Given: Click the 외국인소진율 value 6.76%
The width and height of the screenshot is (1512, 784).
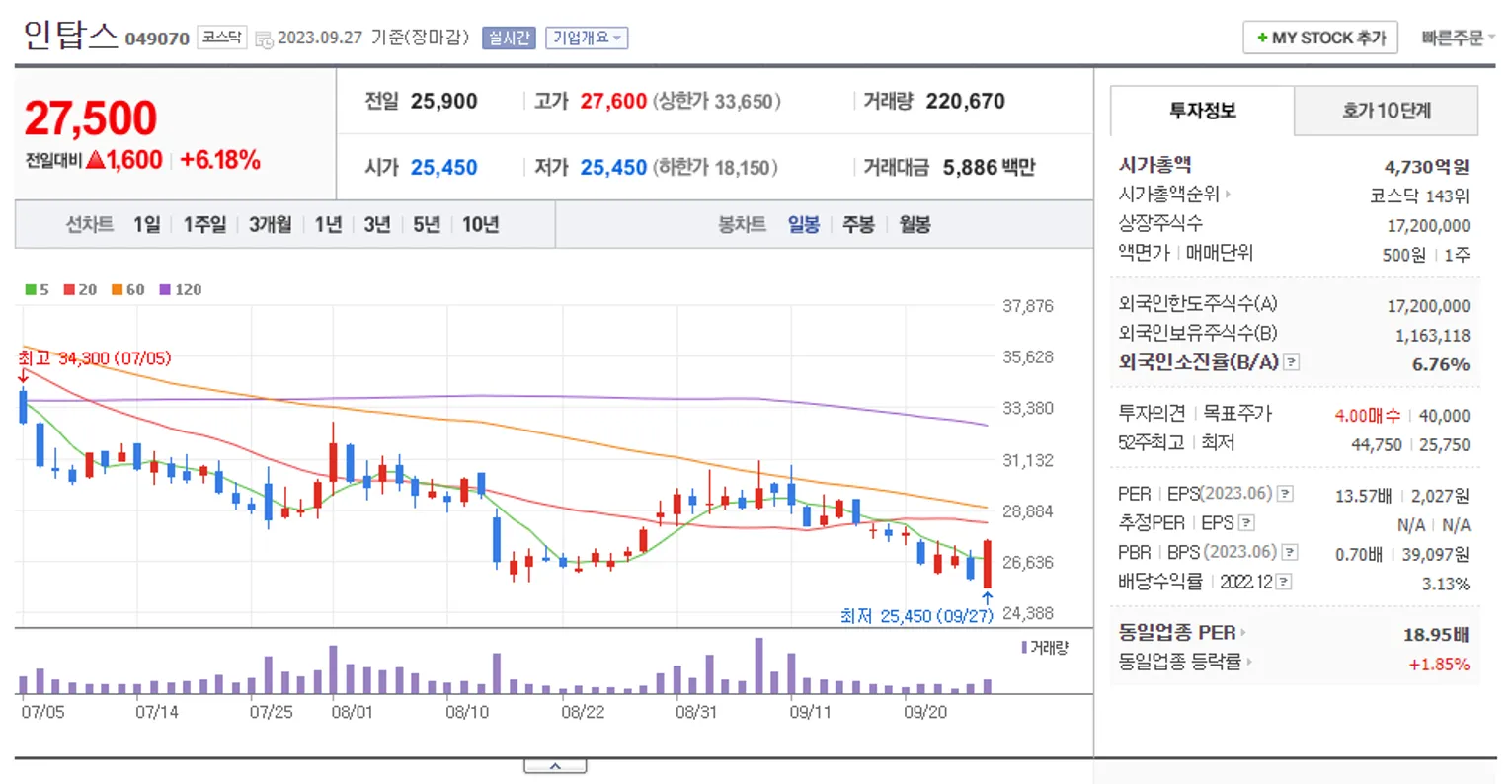Looking at the screenshot, I should click(x=1440, y=364).
